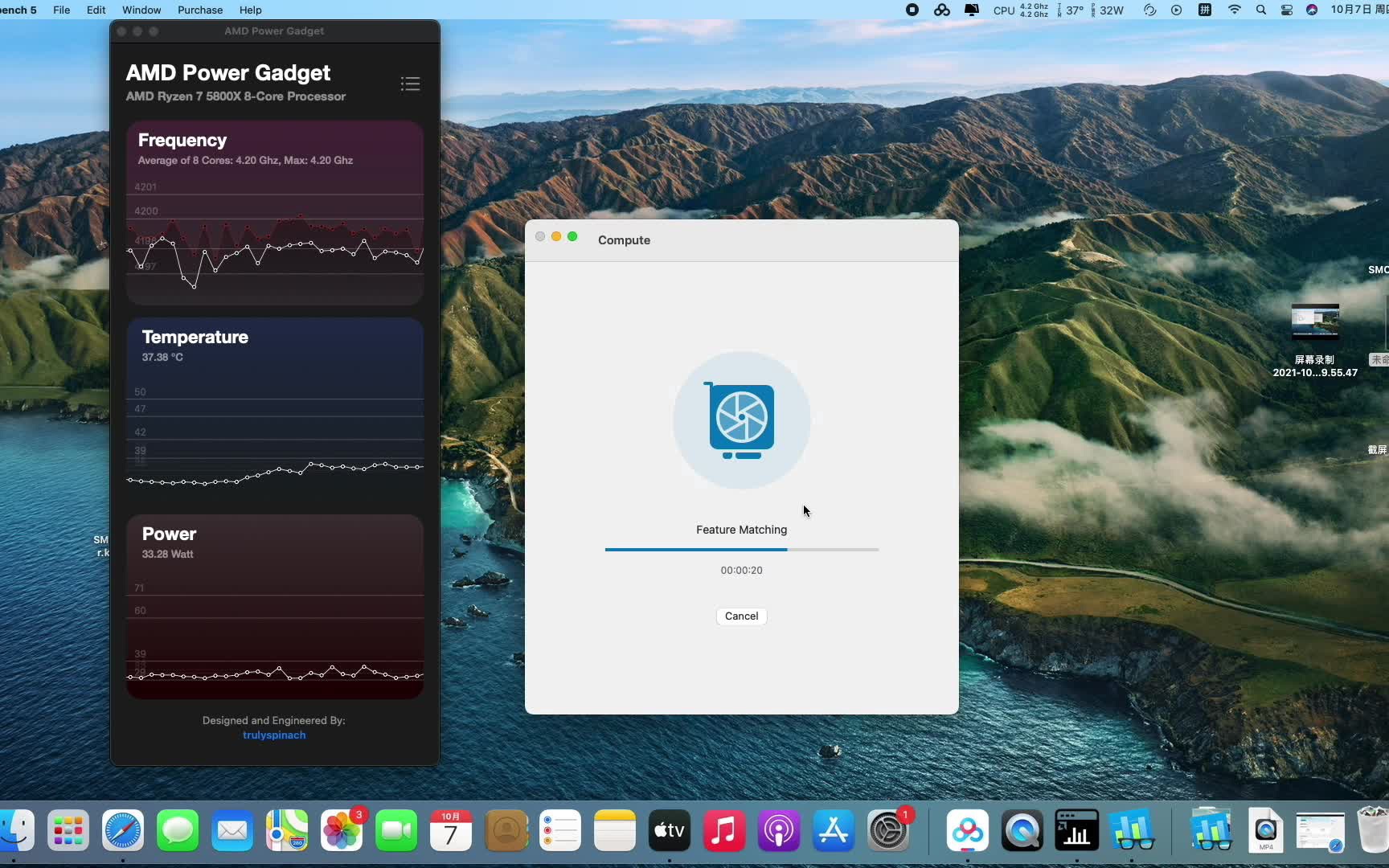
Task: Click the Compute window title
Action: pyautogui.click(x=624, y=240)
